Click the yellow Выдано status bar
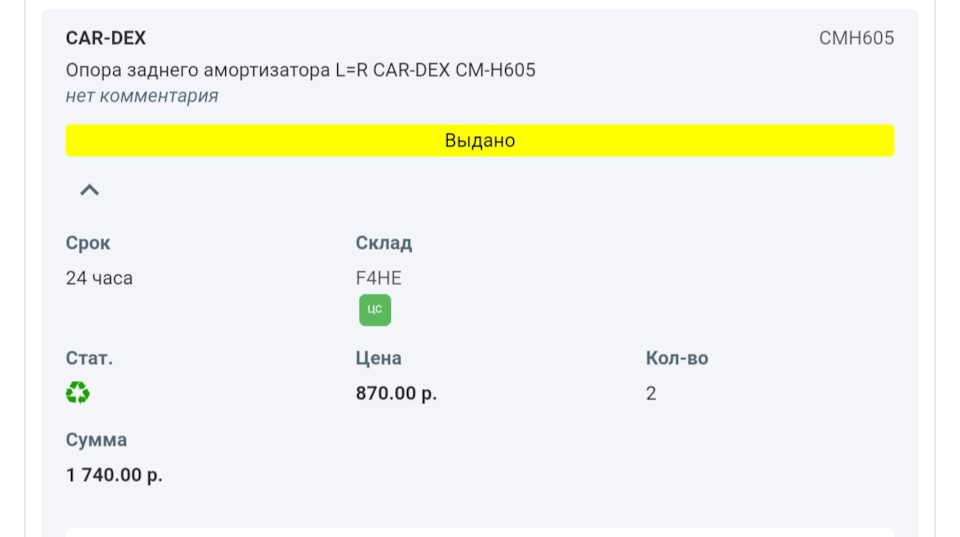The height and width of the screenshot is (537, 960). (480, 141)
